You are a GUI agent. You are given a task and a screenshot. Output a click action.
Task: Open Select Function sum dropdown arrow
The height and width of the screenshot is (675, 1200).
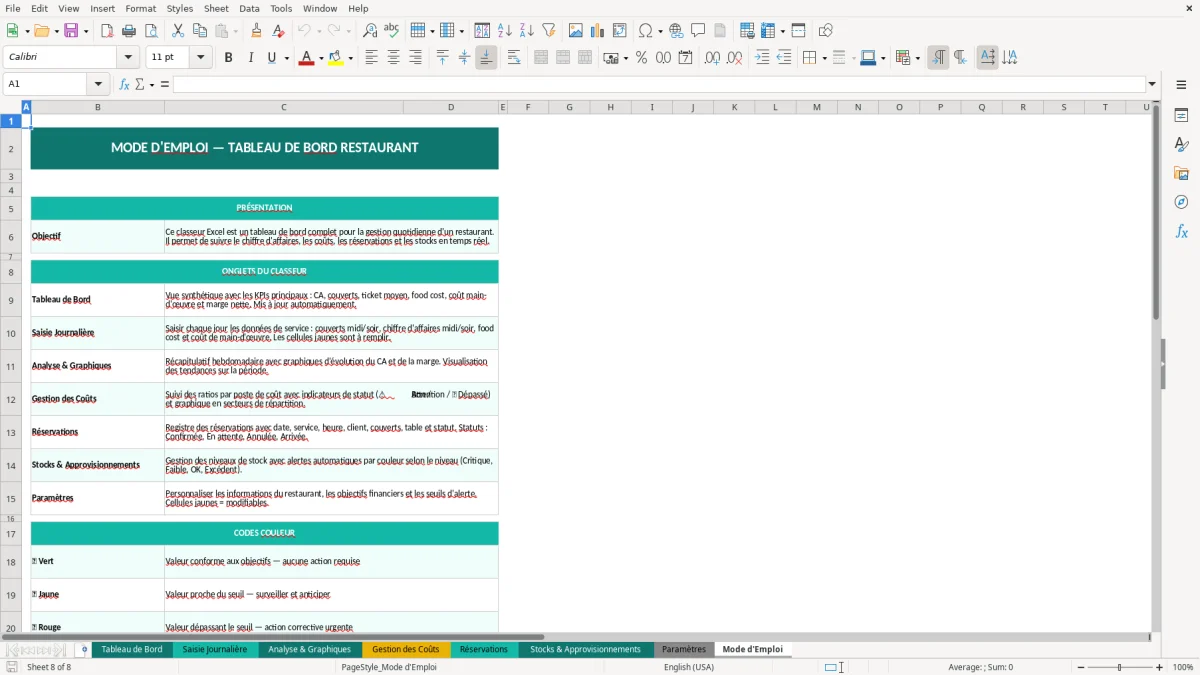coord(152,84)
